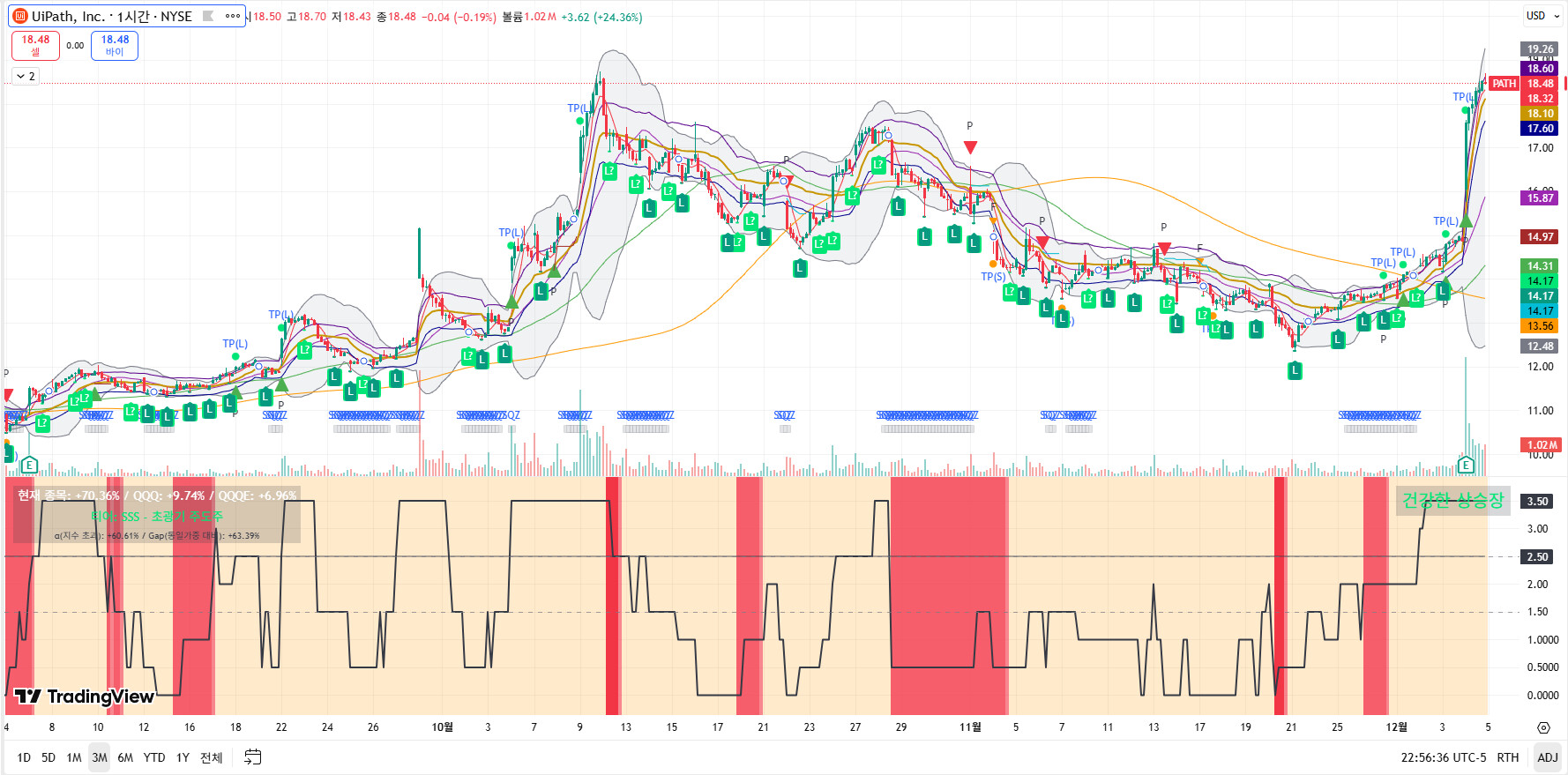
Task: Click the green up triangle near December 4
Action: click(1466, 221)
